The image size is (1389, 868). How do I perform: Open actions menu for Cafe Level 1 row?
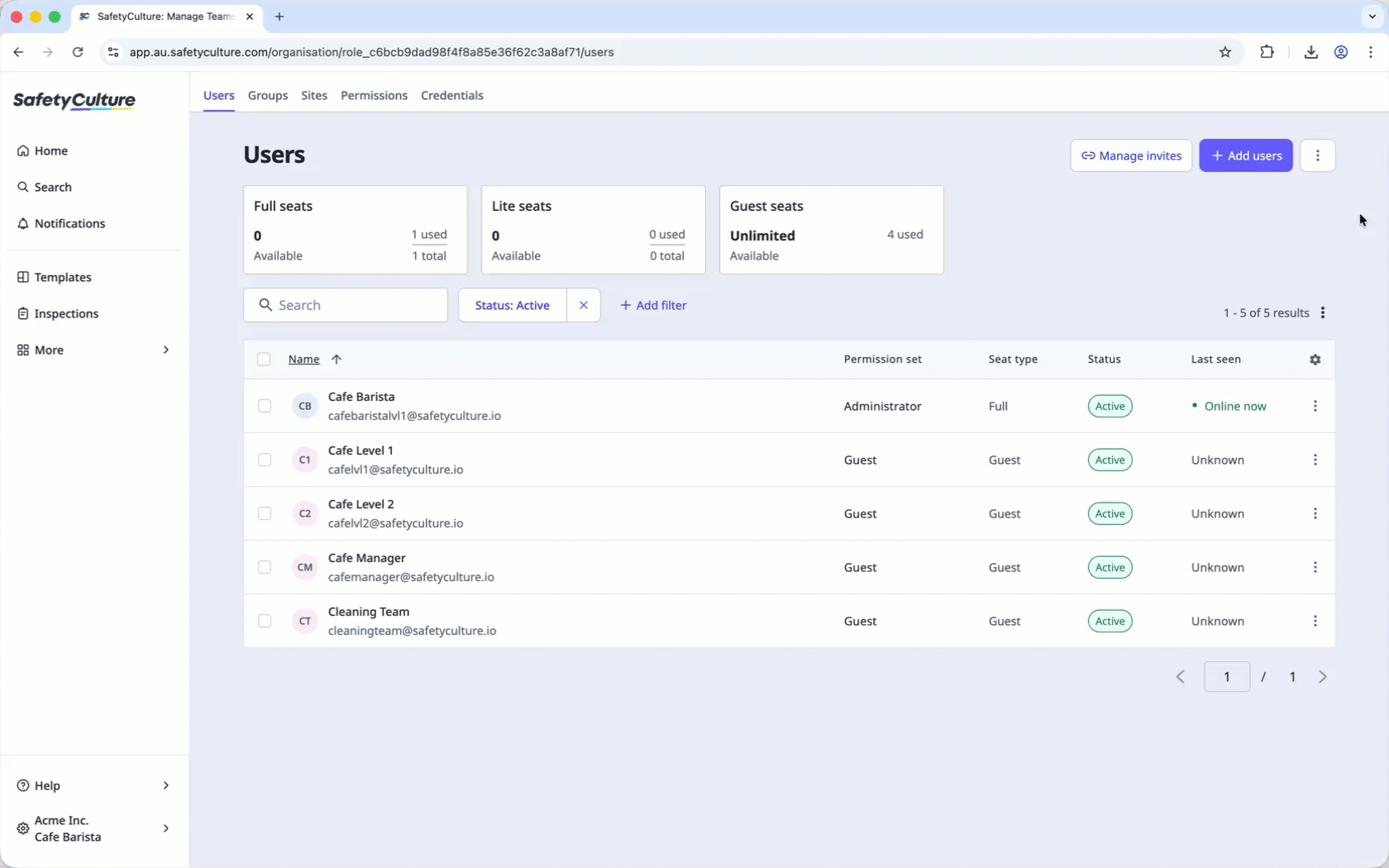(x=1315, y=460)
